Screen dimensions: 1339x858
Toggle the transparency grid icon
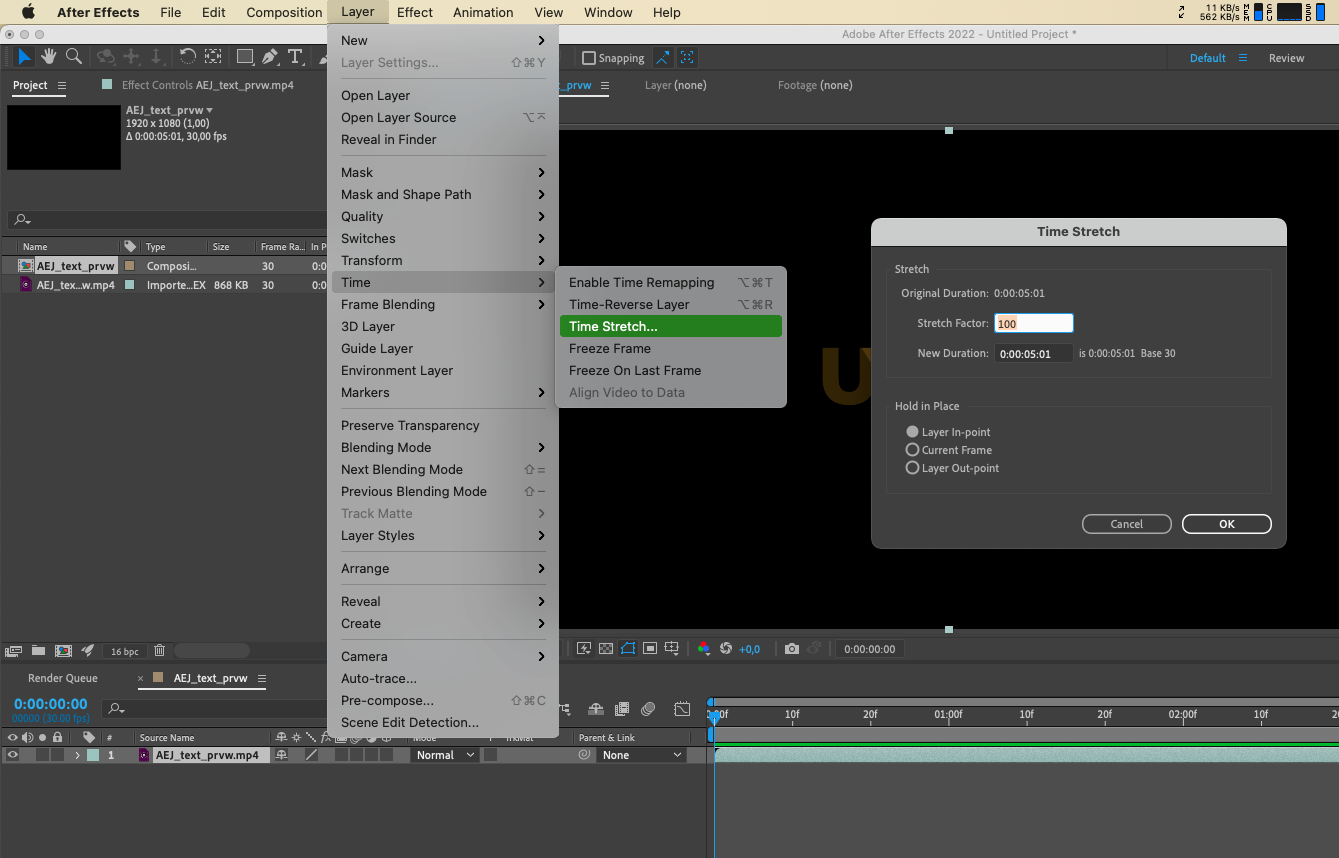click(x=606, y=649)
